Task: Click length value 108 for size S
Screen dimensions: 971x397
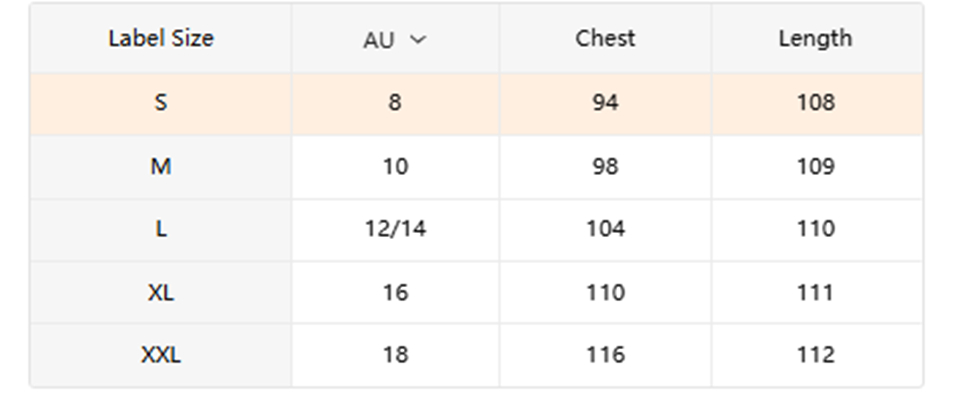Action: pyautogui.click(x=816, y=102)
